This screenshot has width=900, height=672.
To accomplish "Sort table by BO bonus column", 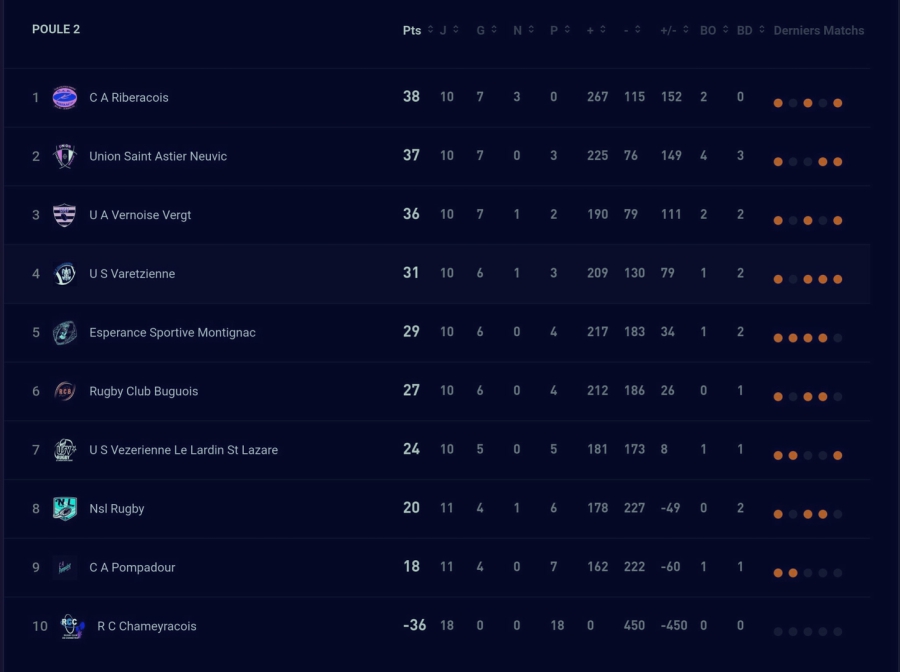I will [x=713, y=30].
